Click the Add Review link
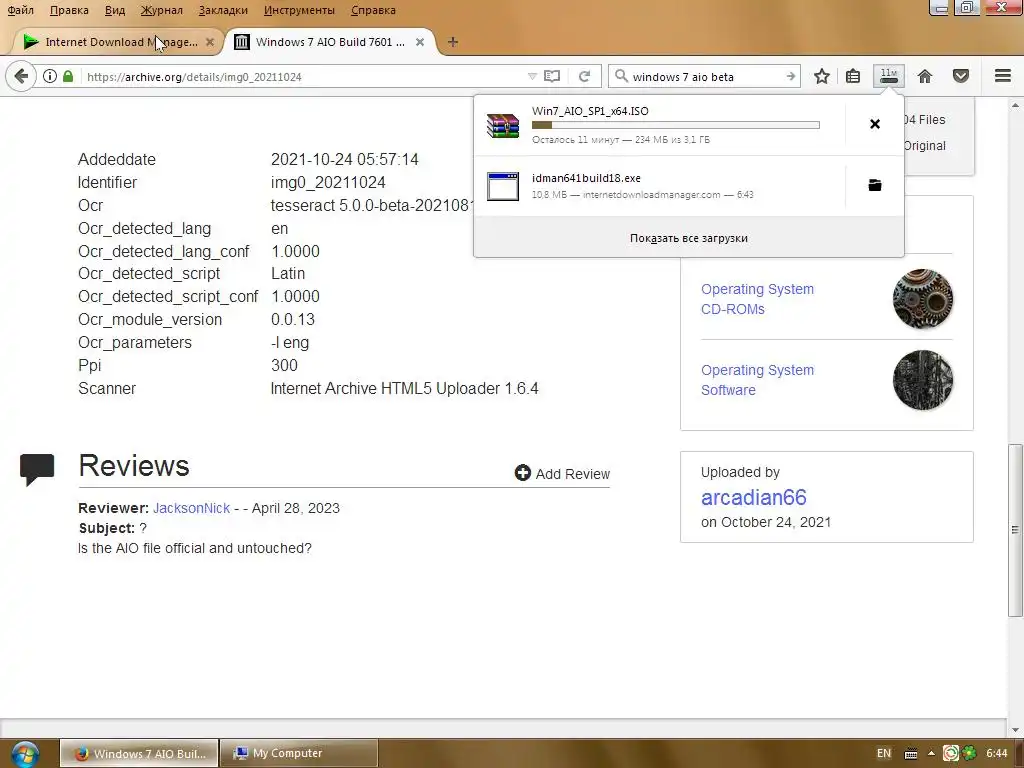 coord(562,473)
